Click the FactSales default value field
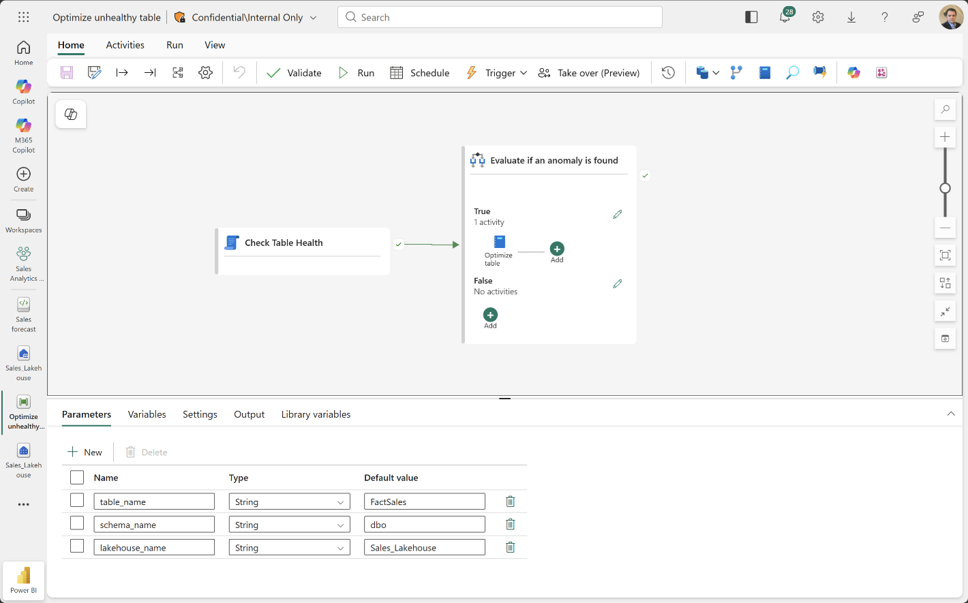968x603 pixels. (425, 502)
